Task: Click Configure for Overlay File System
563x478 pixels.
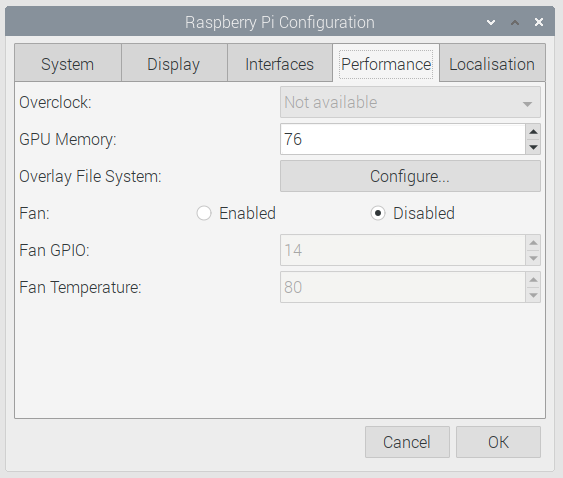Action: pyautogui.click(x=410, y=176)
